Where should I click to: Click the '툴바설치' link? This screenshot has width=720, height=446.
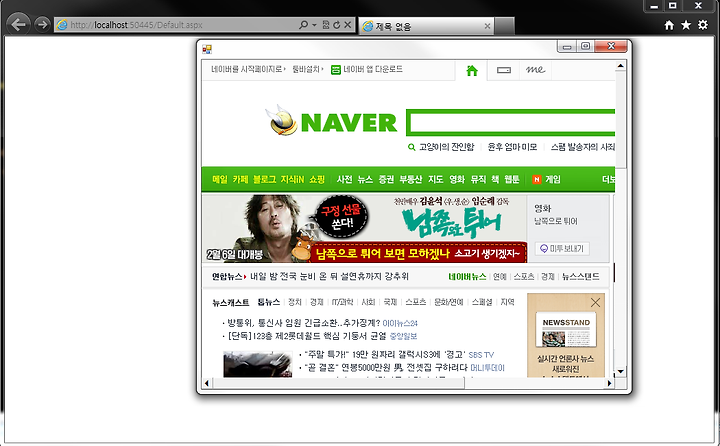click(x=307, y=69)
